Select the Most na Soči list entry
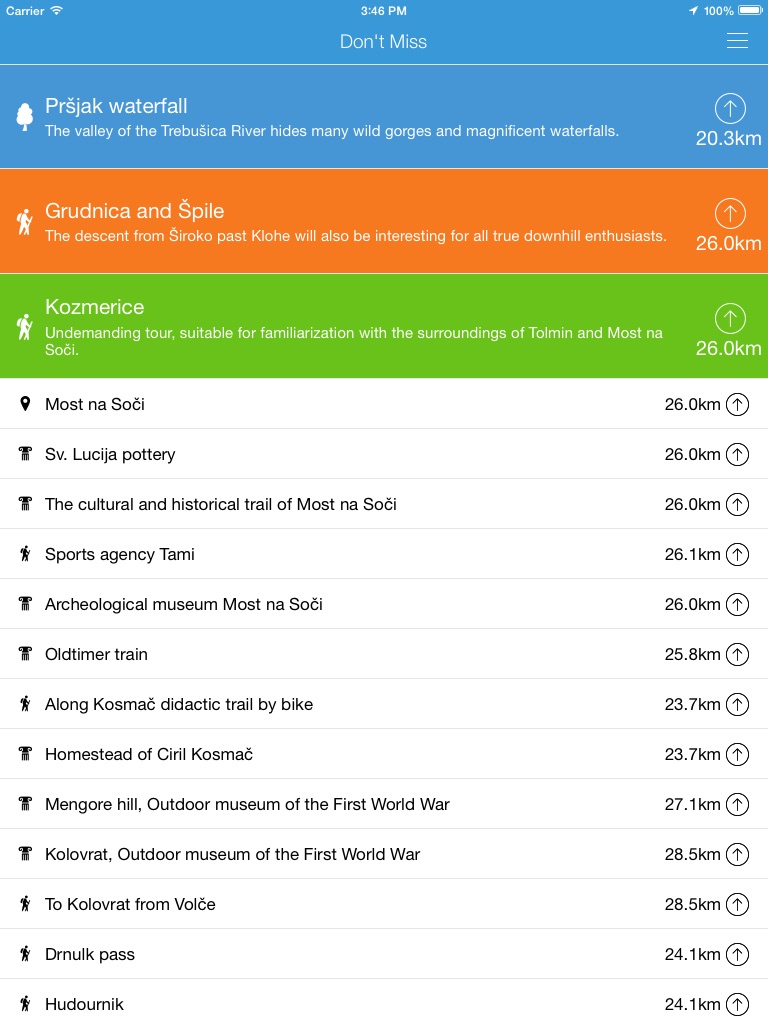The height and width of the screenshot is (1024, 768). point(95,404)
